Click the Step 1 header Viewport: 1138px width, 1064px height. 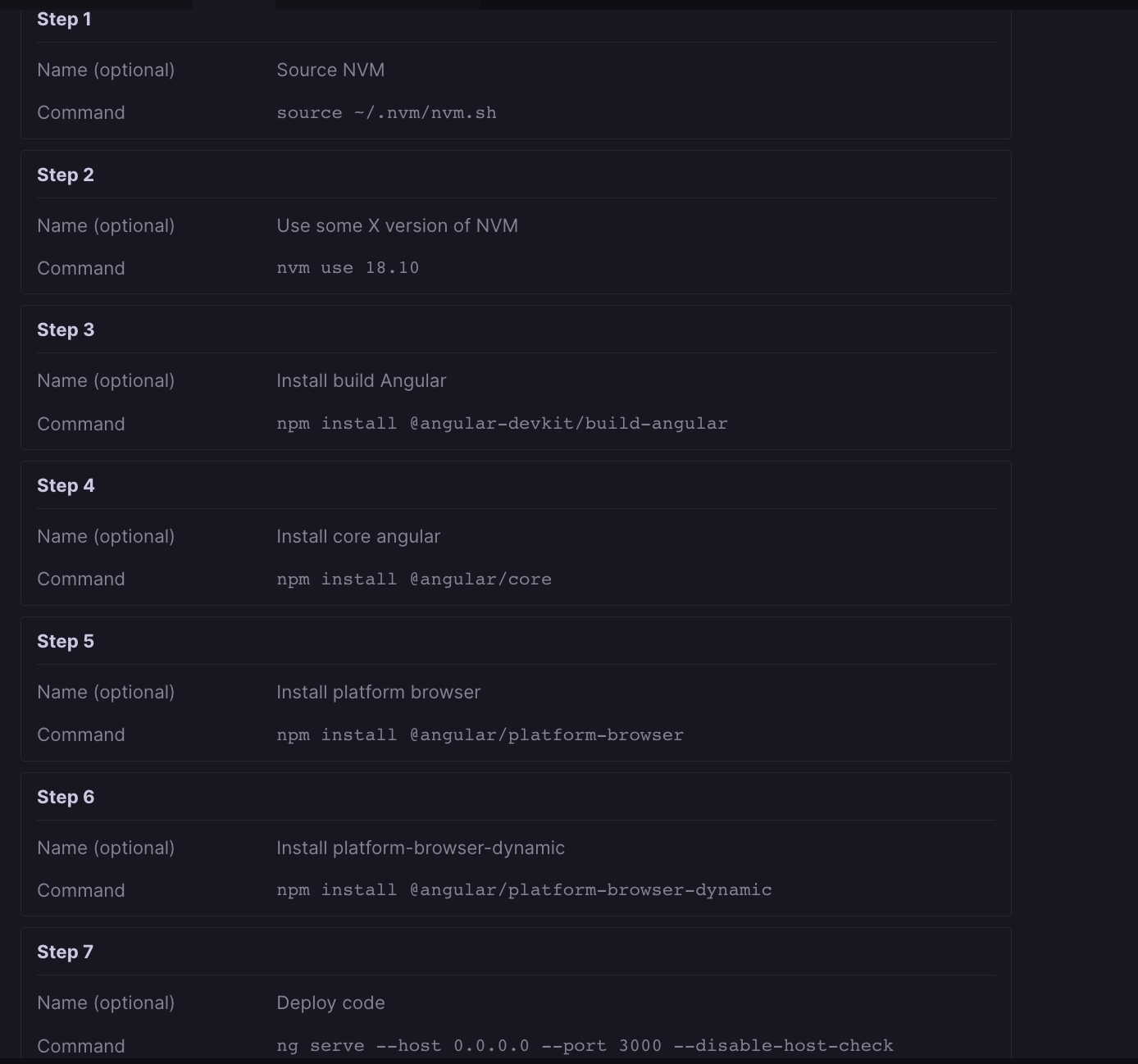coord(64,18)
